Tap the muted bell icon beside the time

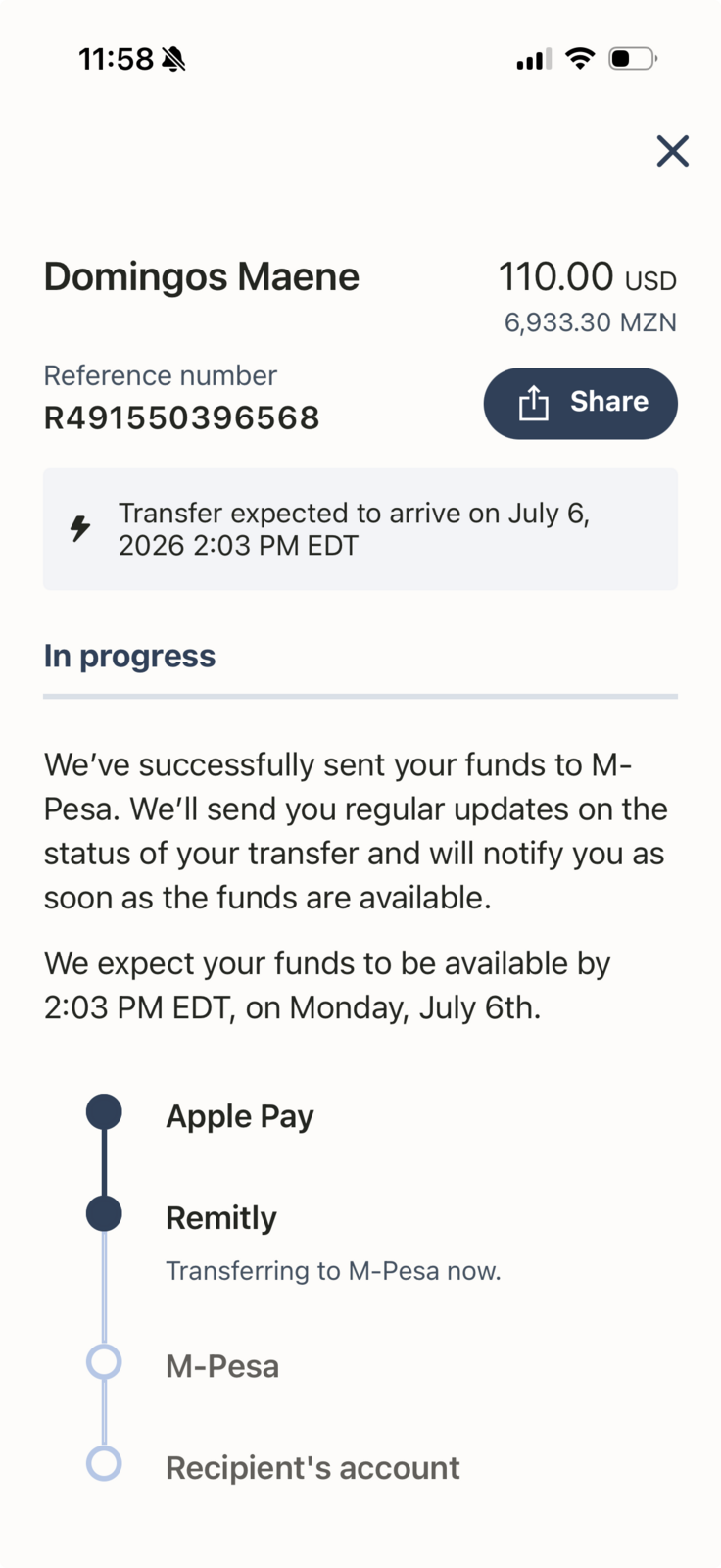click(x=173, y=60)
